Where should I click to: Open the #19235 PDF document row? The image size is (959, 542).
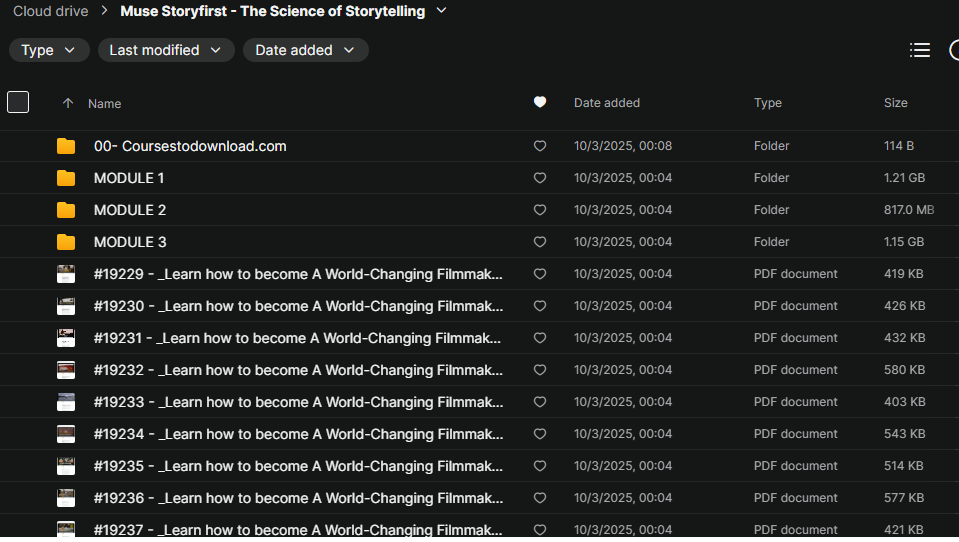coord(298,466)
